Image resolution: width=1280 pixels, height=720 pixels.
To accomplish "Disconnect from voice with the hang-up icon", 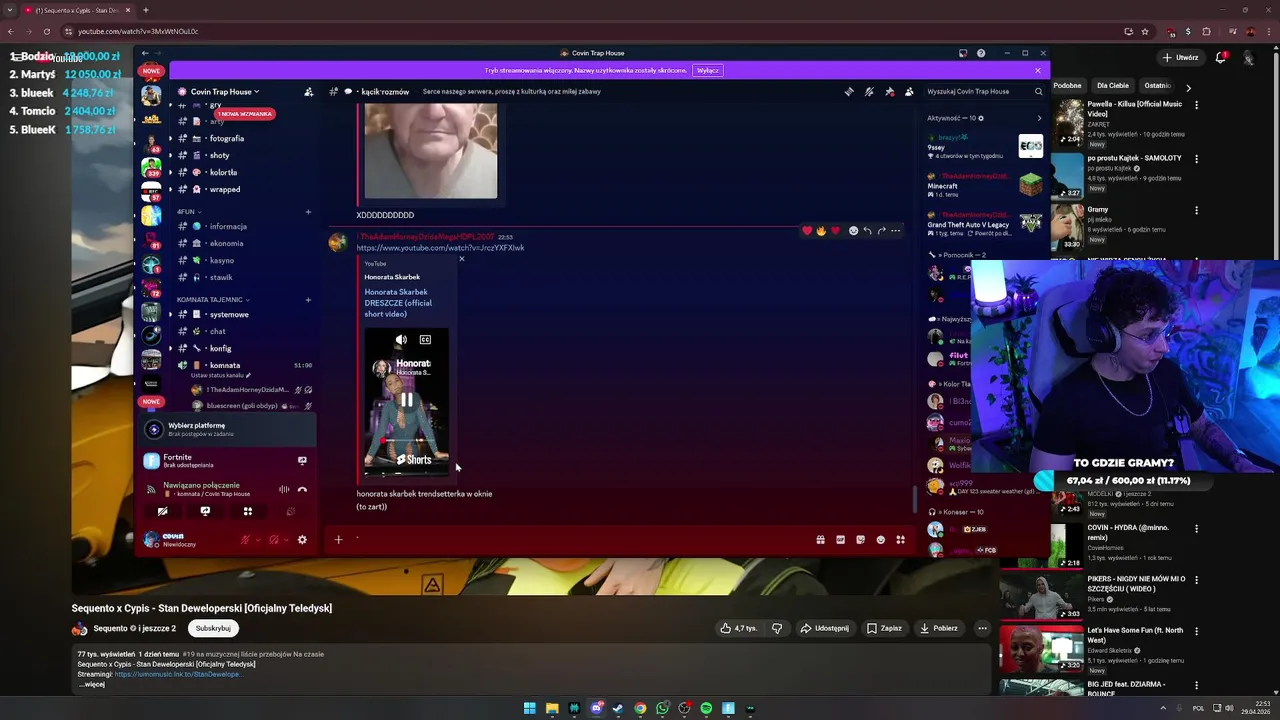I will pyautogui.click(x=302, y=489).
